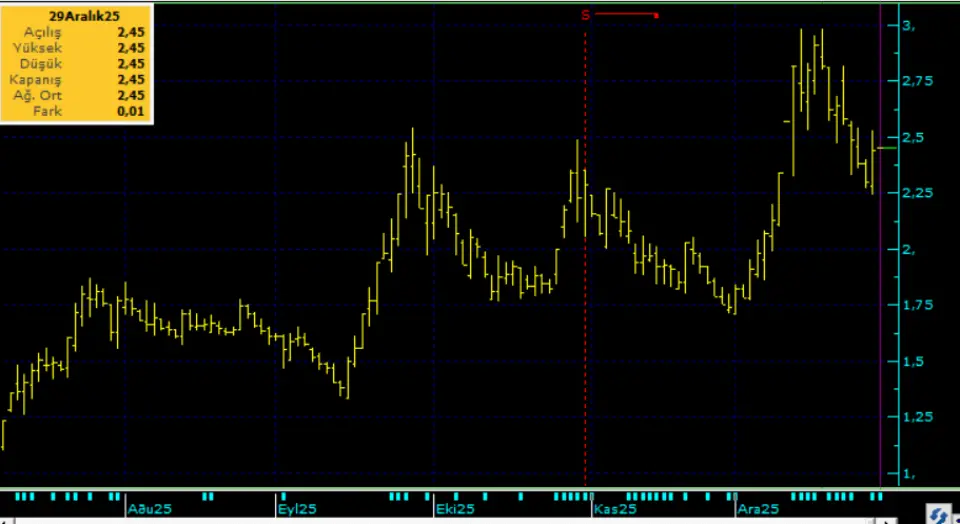Image resolution: width=960 pixels, height=524 pixels.
Task: Click the scrollbar left arrow button
Action: pyautogui.click(x=6, y=520)
